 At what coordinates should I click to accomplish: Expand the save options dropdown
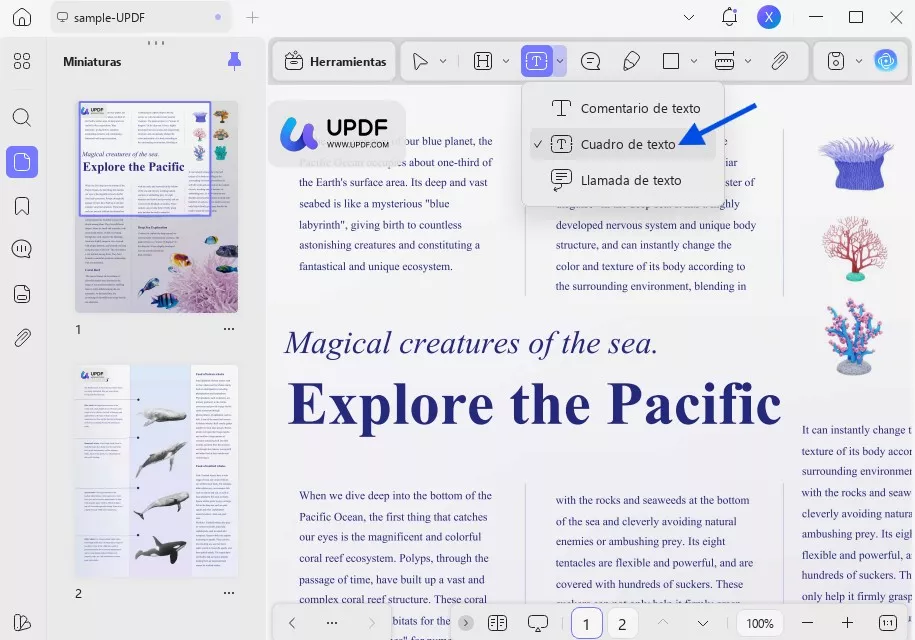tap(858, 61)
